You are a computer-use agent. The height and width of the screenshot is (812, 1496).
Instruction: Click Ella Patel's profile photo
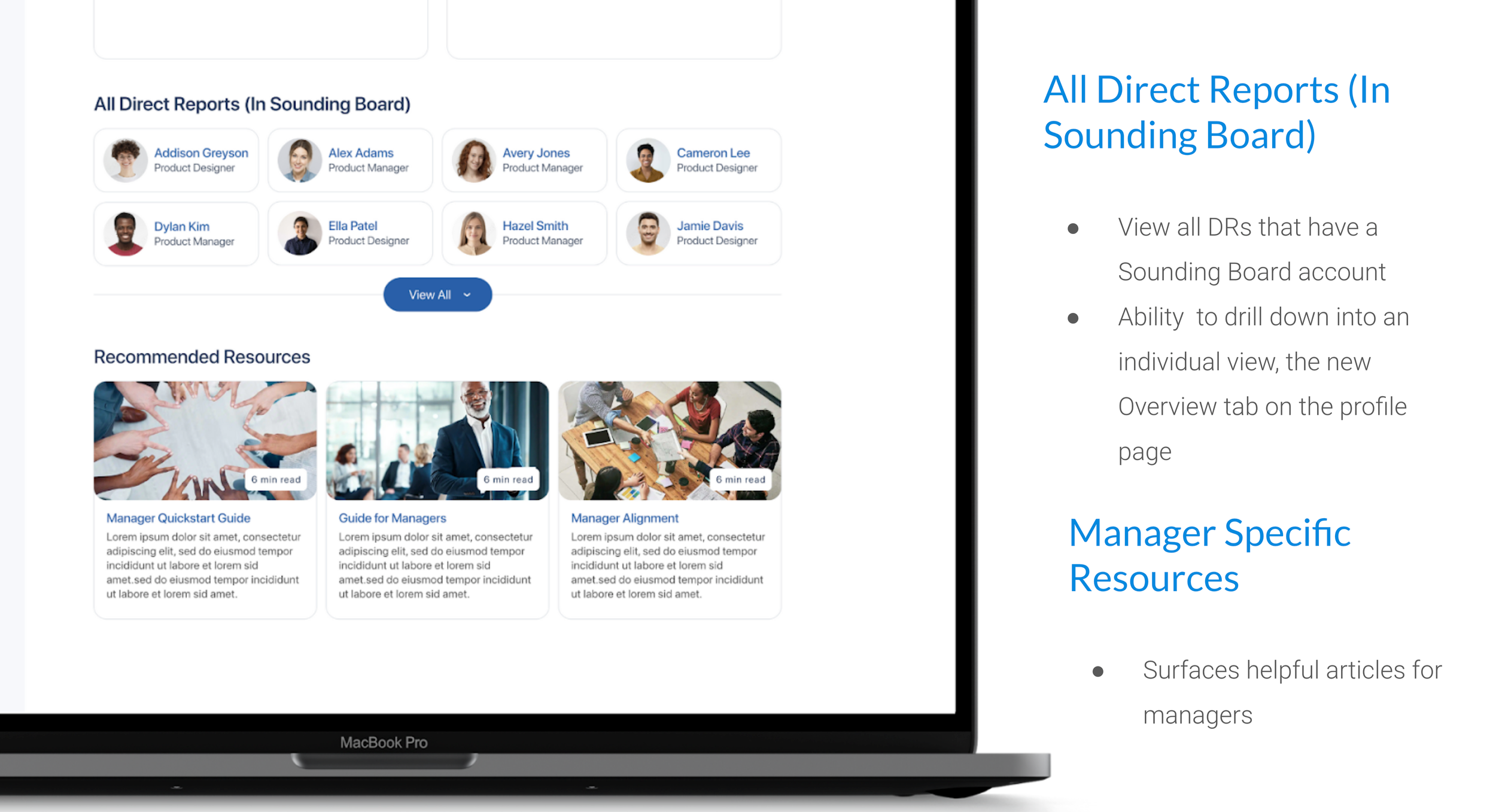pos(299,233)
